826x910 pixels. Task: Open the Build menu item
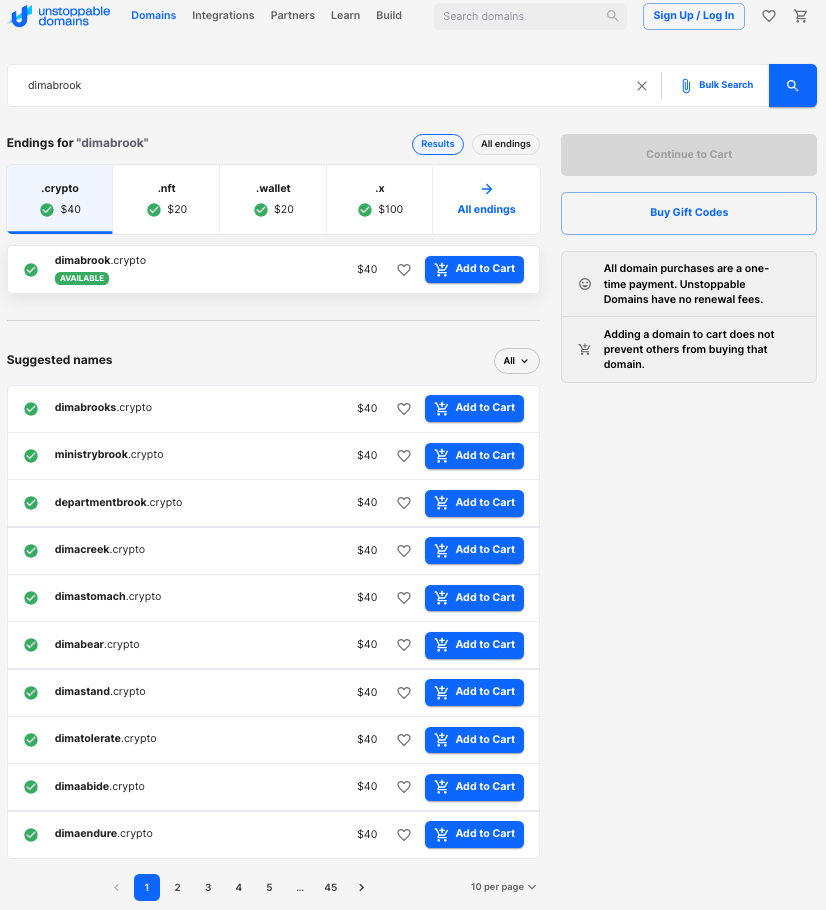[389, 16]
